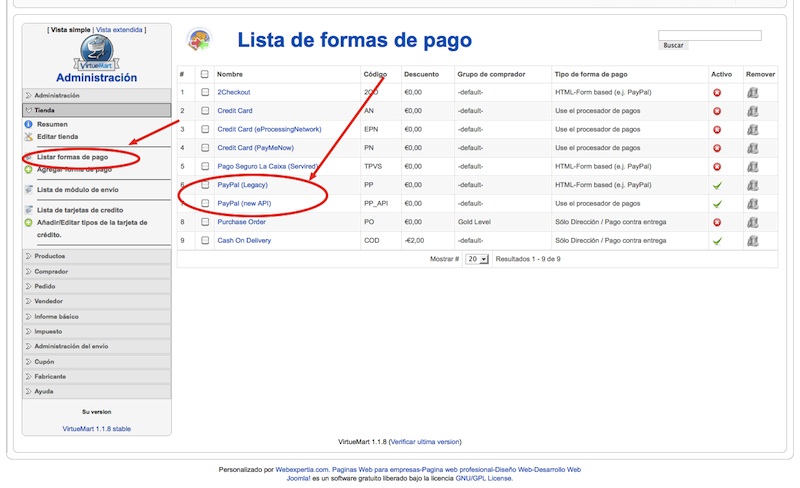Delete Purchase Order with trash icon
The image size is (800, 488).
[x=753, y=222]
